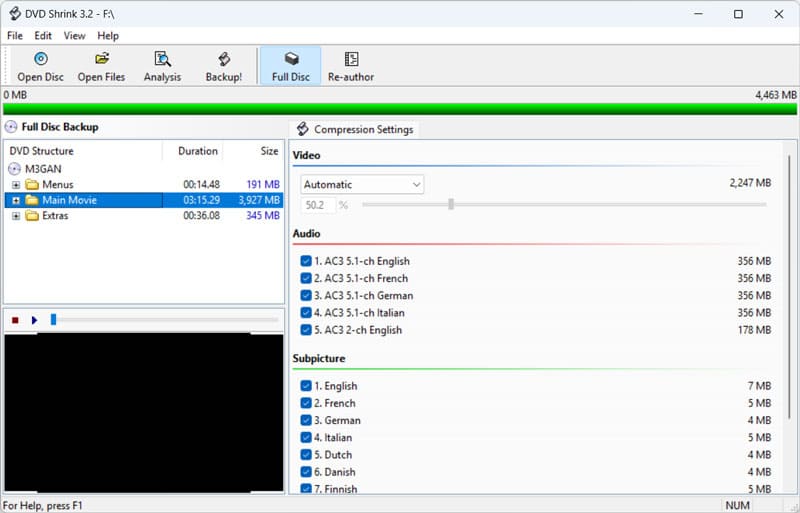
Task: Run Analysis from the toolbar
Action: pyautogui.click(x=162, y=60)
